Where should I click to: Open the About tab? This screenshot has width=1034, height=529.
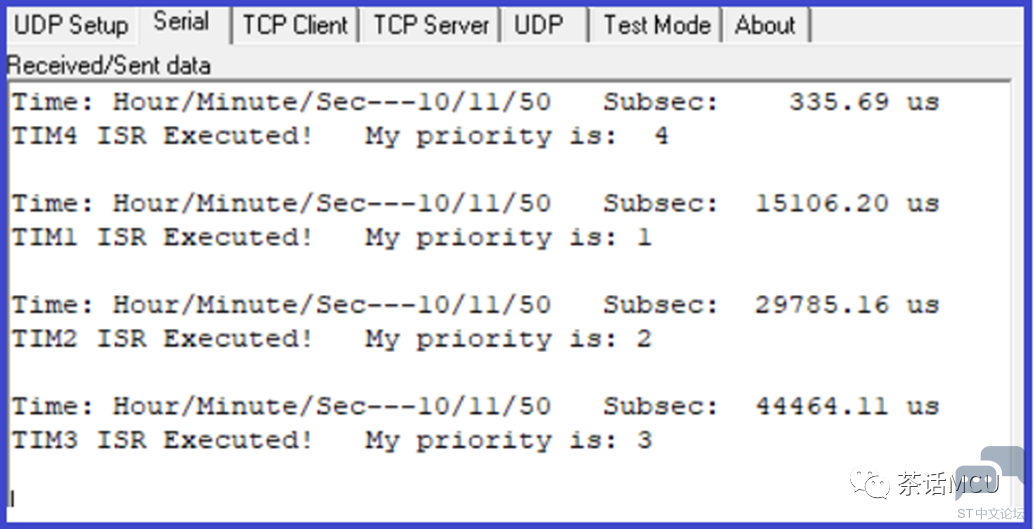(x=765, y=25)
